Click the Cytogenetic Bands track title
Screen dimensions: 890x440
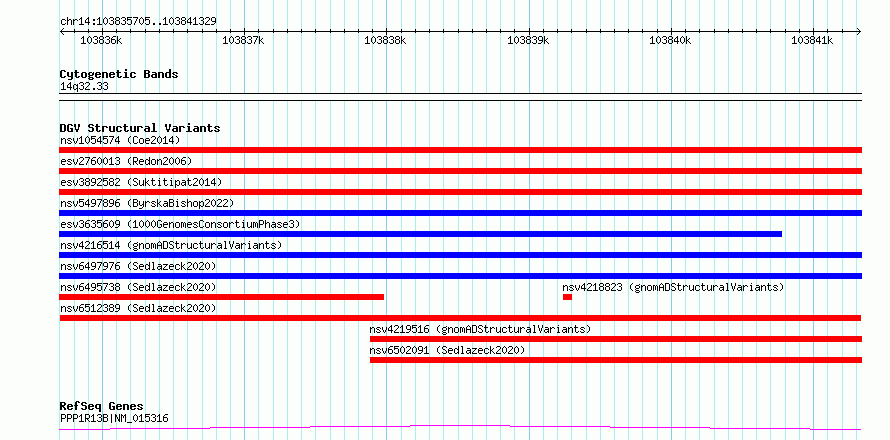tap(119, 74)
